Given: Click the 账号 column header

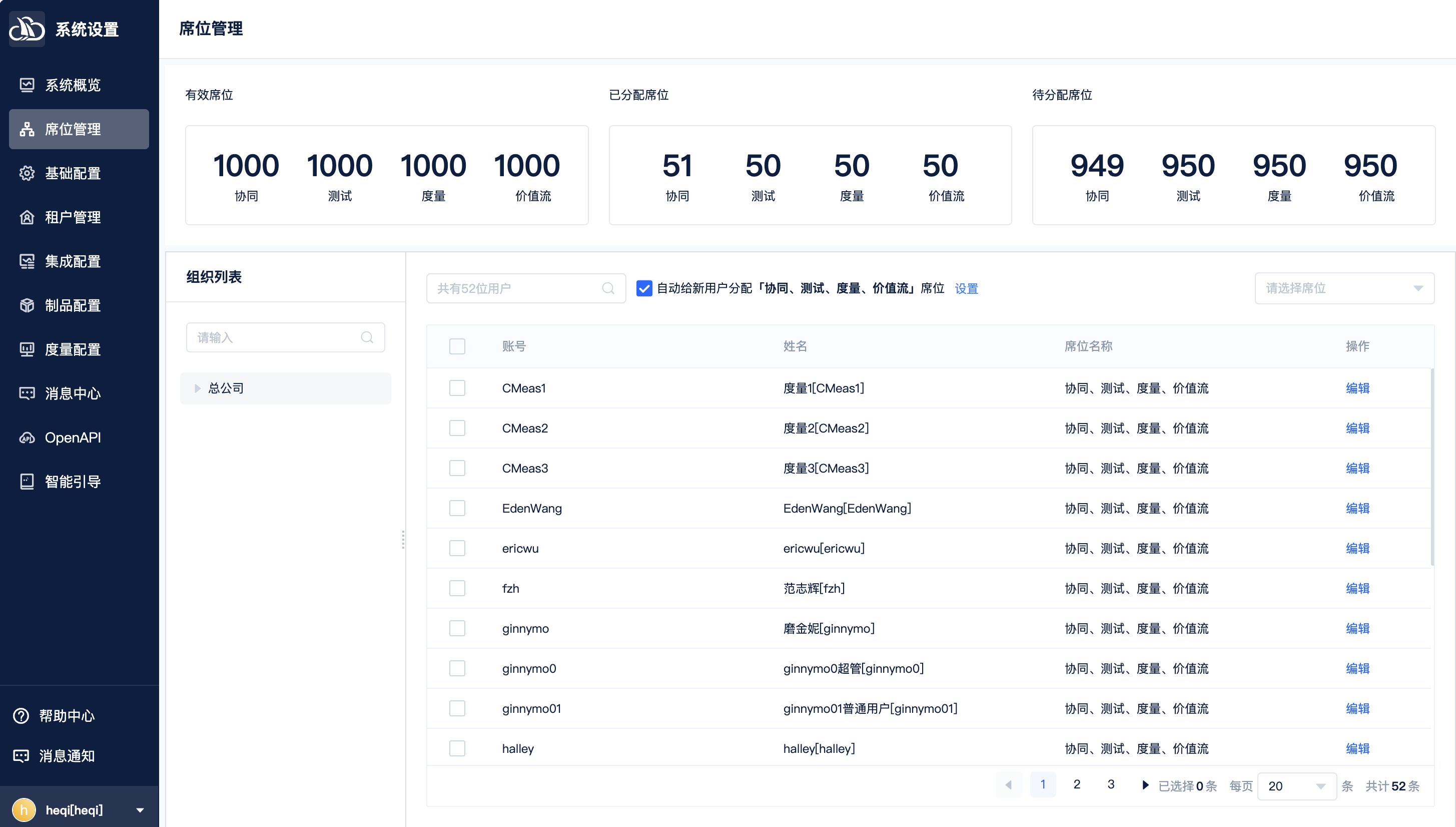Looking at the screenshot, I should click(x=514, y=346).
